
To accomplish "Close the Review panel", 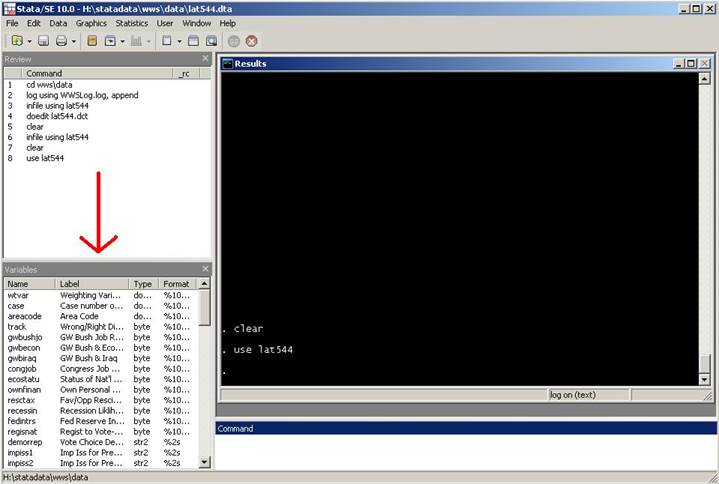I will click(205, 59).
